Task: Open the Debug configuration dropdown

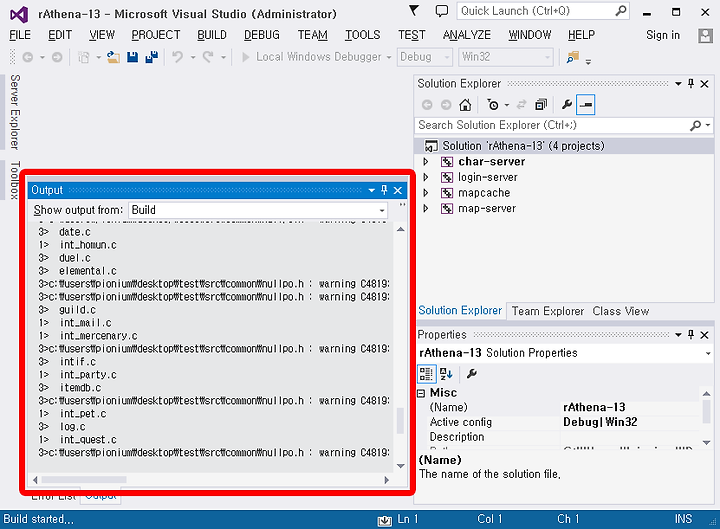Action: coord(447,57)
